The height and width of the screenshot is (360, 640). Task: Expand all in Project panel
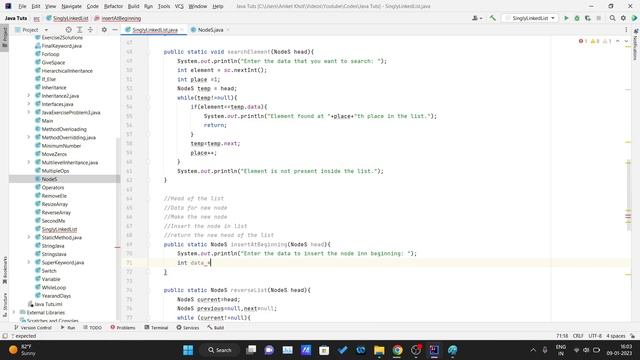pos(80,30)
